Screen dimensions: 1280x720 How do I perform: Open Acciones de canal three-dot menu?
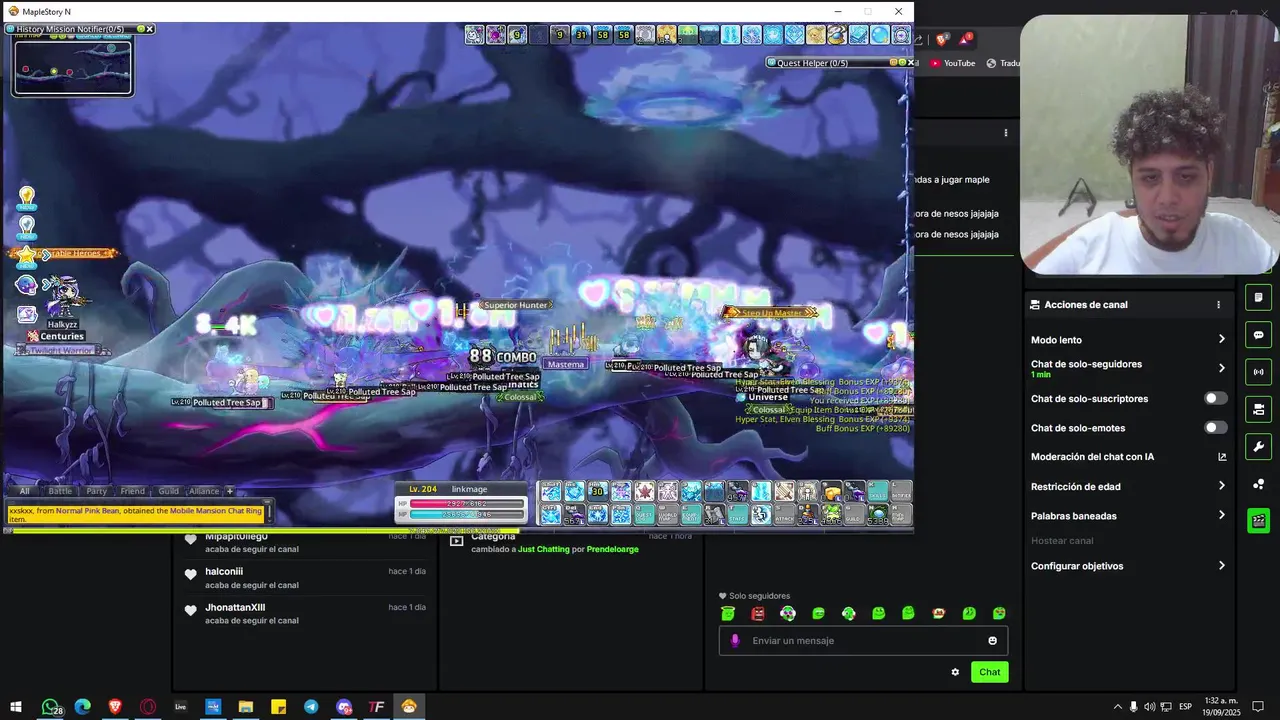pyautogui.click(x=1218, y=305)
